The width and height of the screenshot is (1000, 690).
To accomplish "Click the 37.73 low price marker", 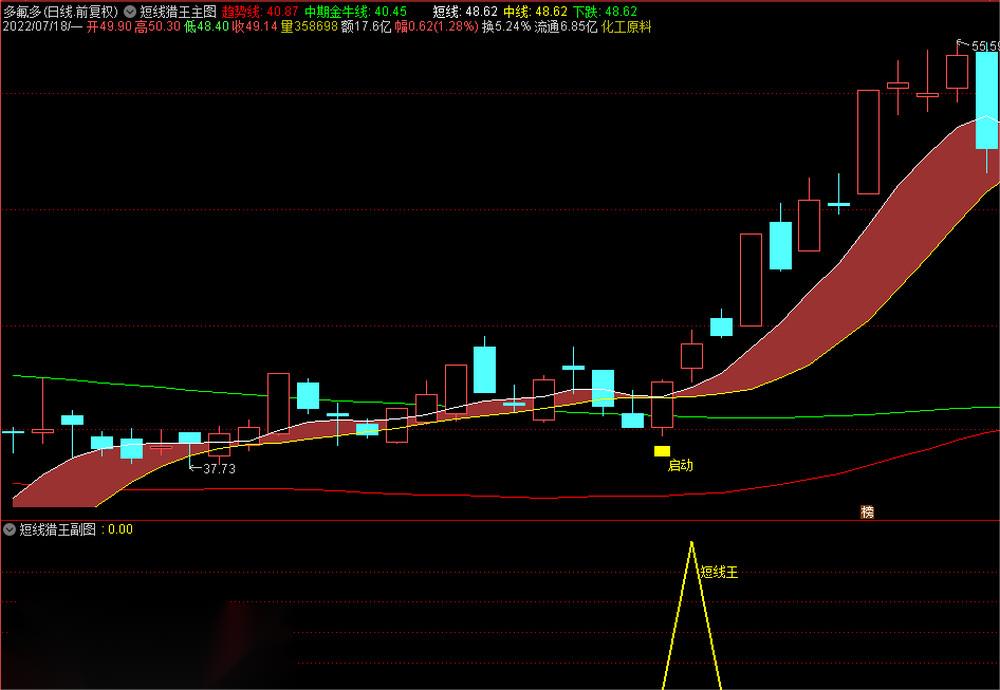I will (x=219, y=469).
